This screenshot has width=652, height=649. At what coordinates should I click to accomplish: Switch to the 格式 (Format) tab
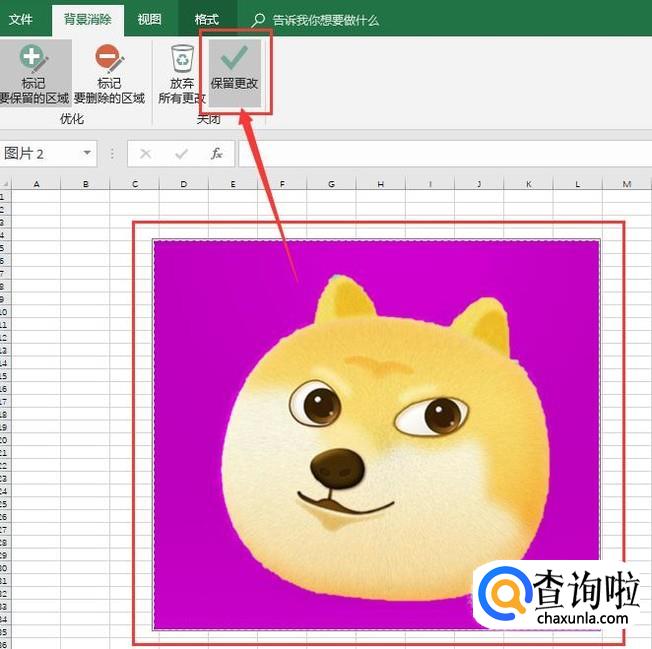click(x=207, y=19)
